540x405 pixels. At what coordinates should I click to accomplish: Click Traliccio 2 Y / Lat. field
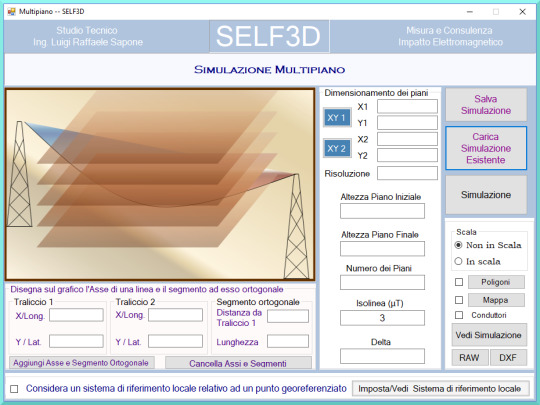pos(175,341)
